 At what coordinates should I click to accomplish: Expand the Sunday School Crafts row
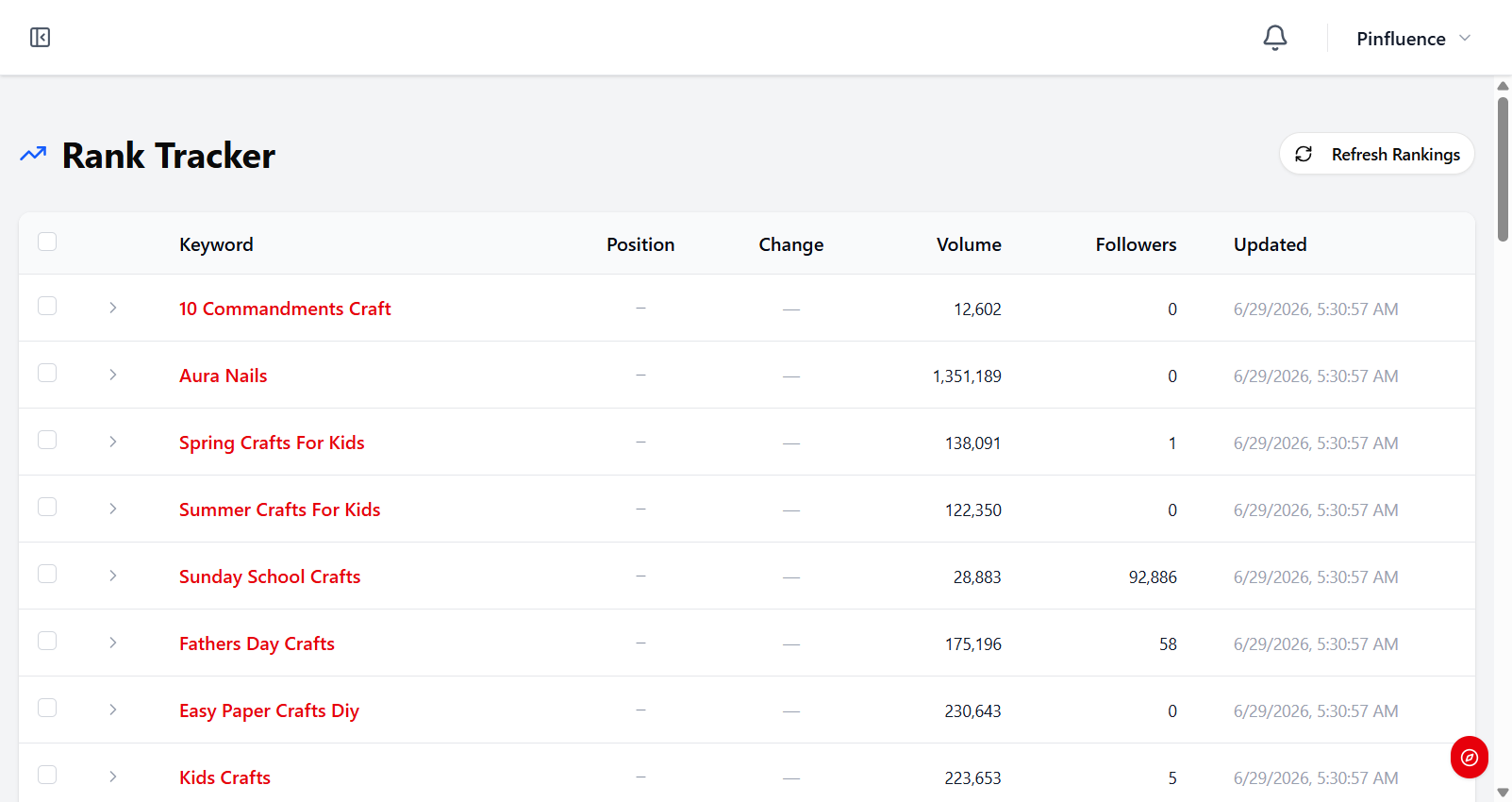pyautogui.click(x=112, y=576)
